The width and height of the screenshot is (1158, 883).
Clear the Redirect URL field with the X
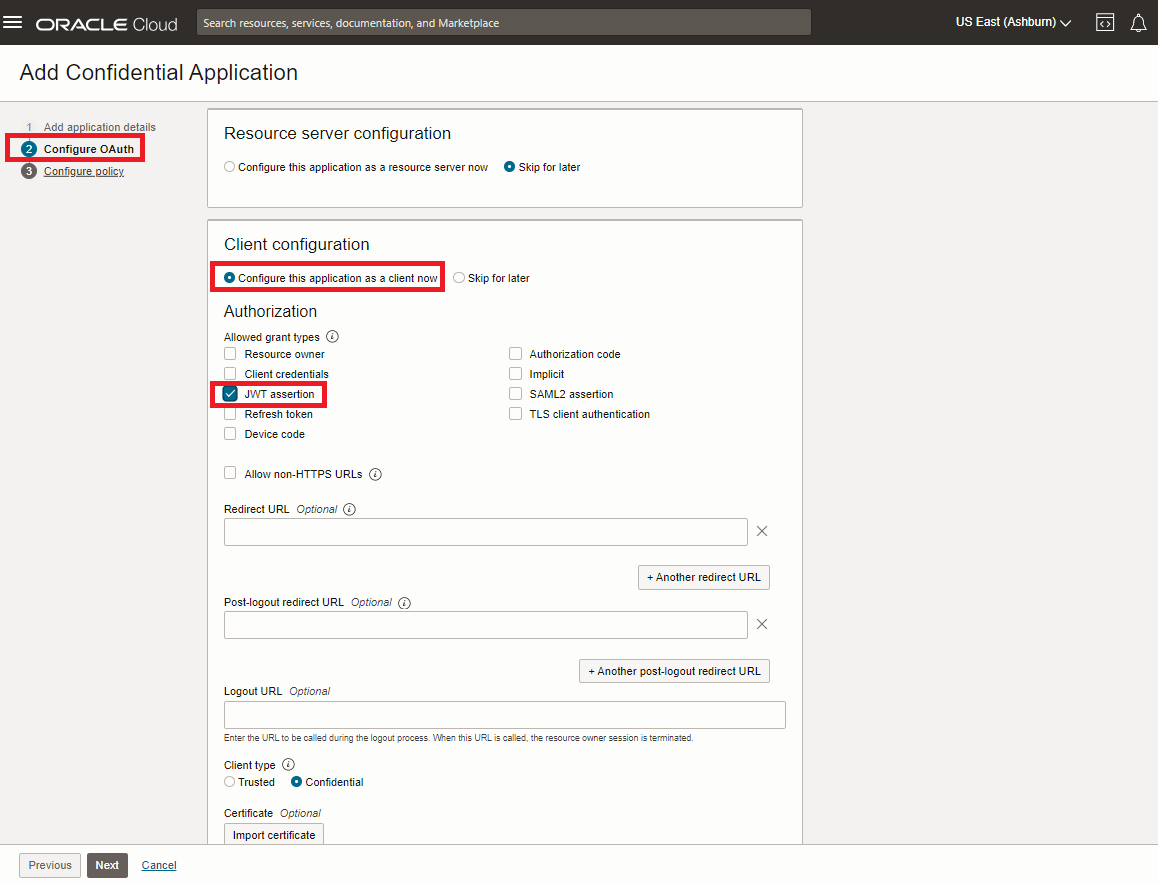761,531
